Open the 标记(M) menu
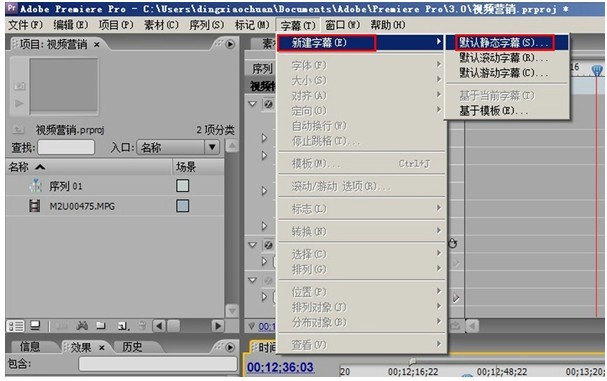This screenshot has height=381, width=607. (x=252, y=25)
